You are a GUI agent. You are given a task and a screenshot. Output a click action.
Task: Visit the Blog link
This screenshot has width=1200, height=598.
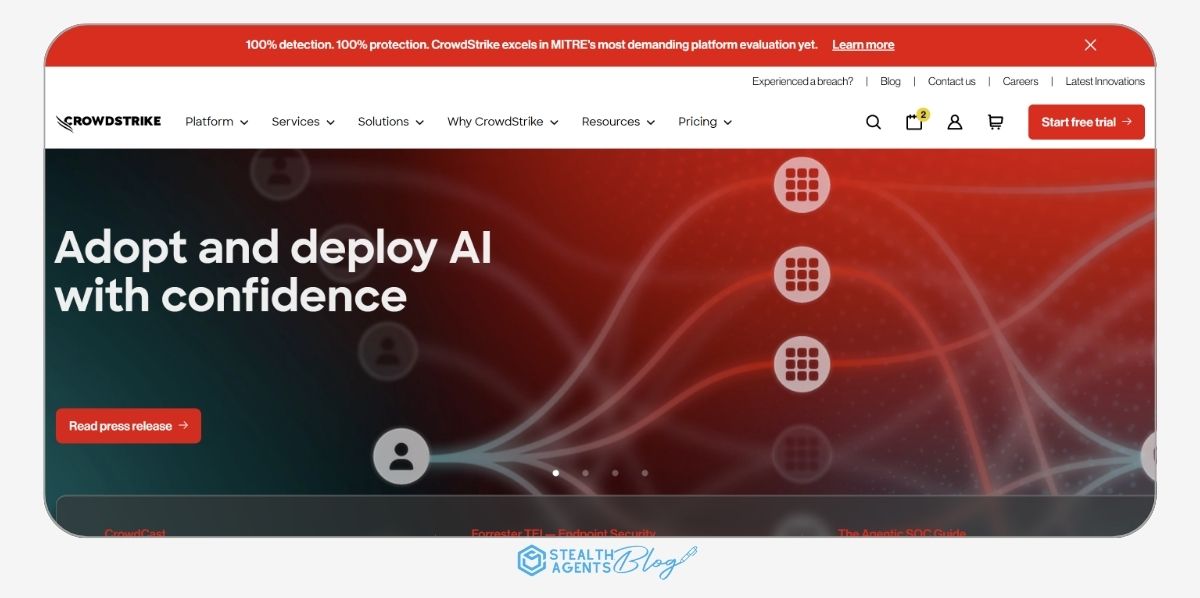pyautogui.click(x=890, y=81)
